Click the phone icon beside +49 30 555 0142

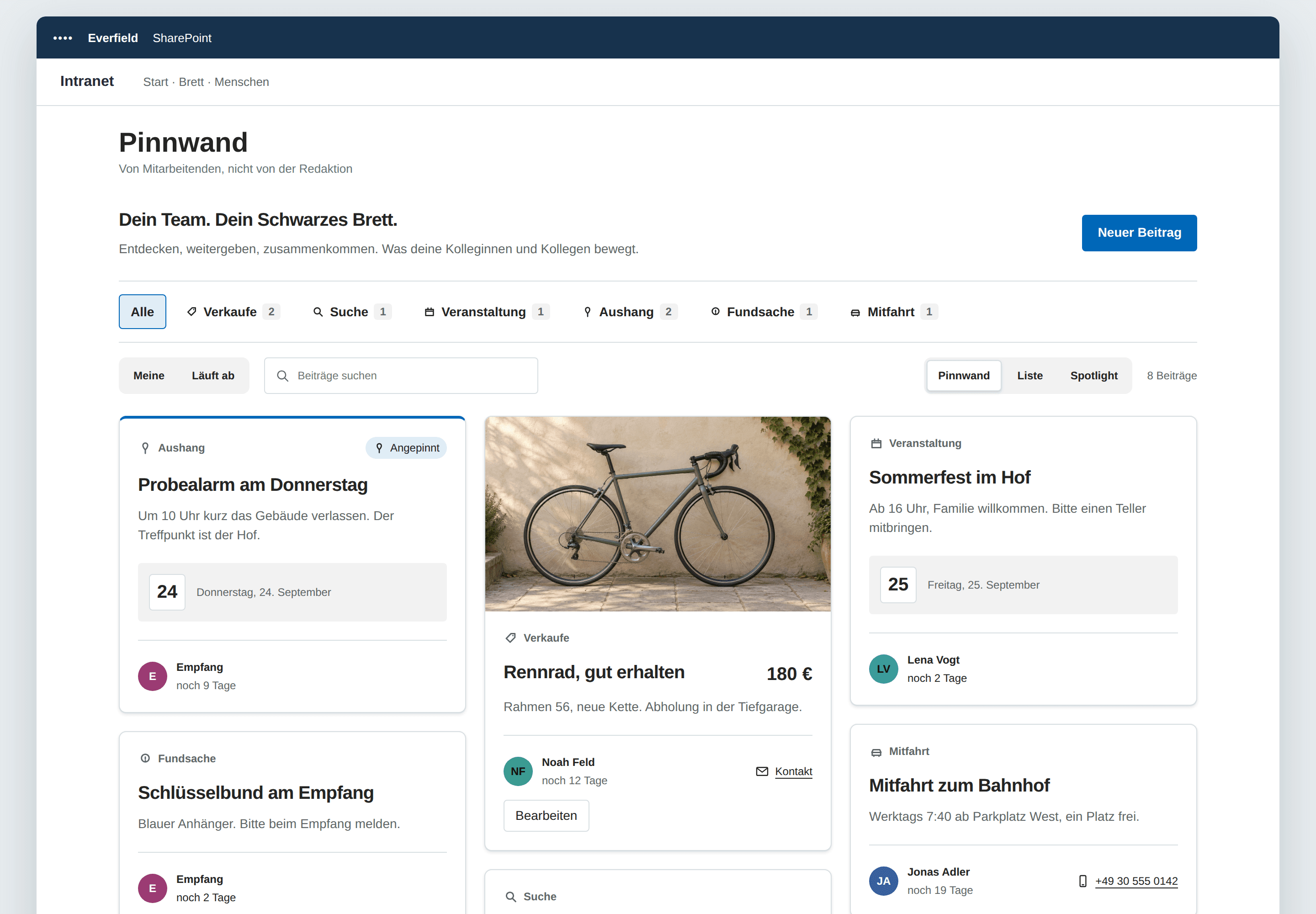point(1083,881)
